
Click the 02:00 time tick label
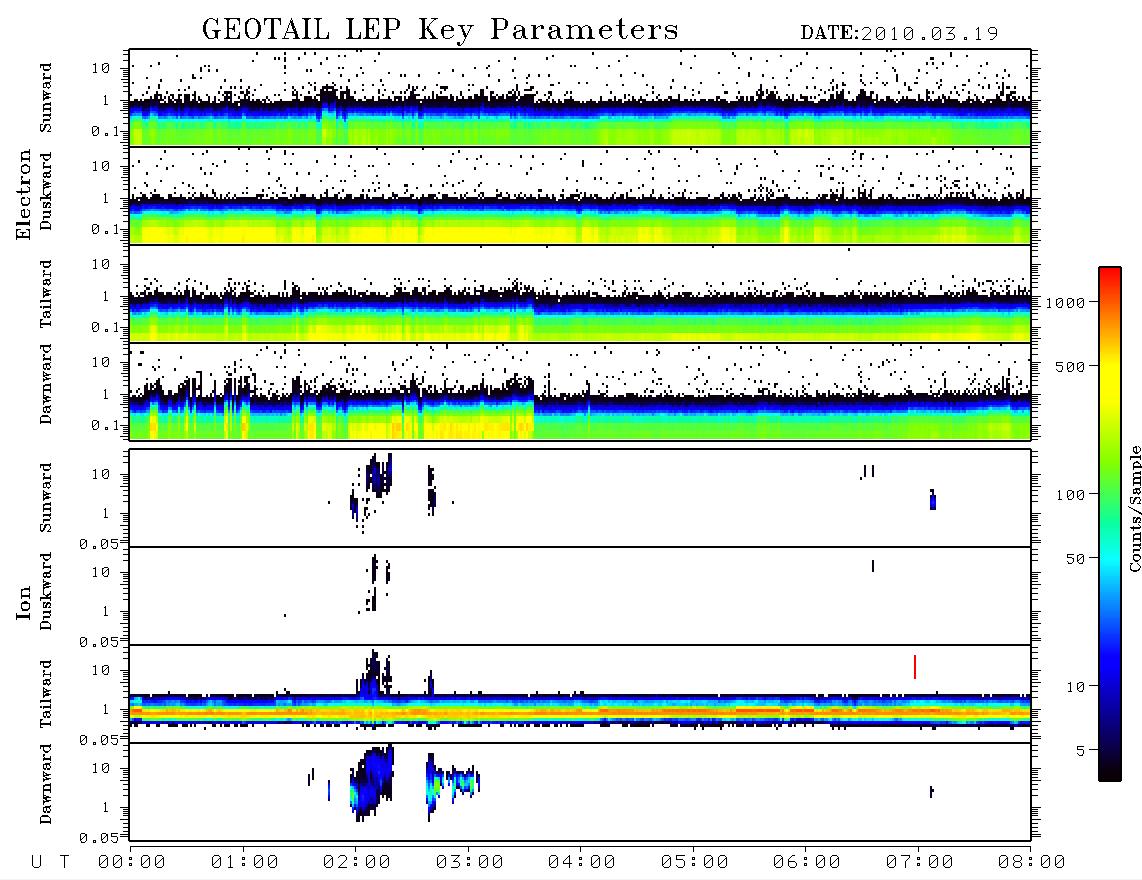[x=357, y=863]
